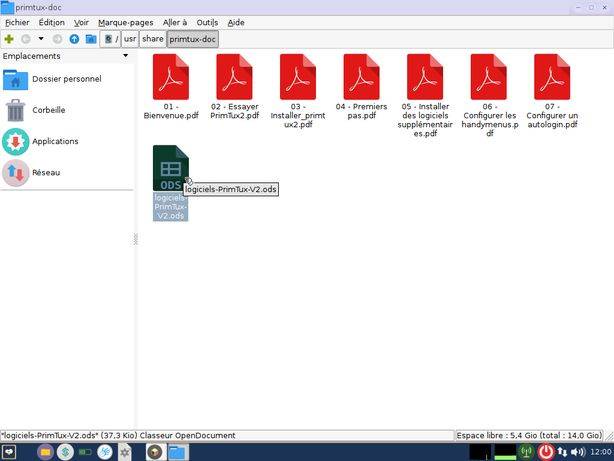This screenshot has height=461, width=614.
Task: Select the 03 - Installer_primtux2.pdf file
Action: click(x=298, y=91)
